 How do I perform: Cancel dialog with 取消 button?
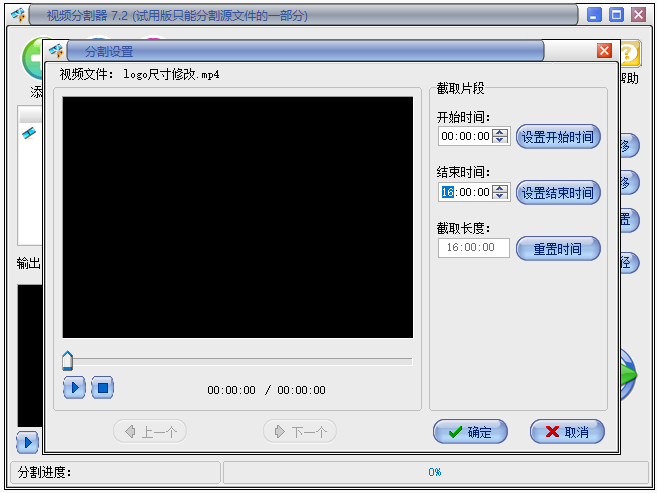click(x=567, y=432)
